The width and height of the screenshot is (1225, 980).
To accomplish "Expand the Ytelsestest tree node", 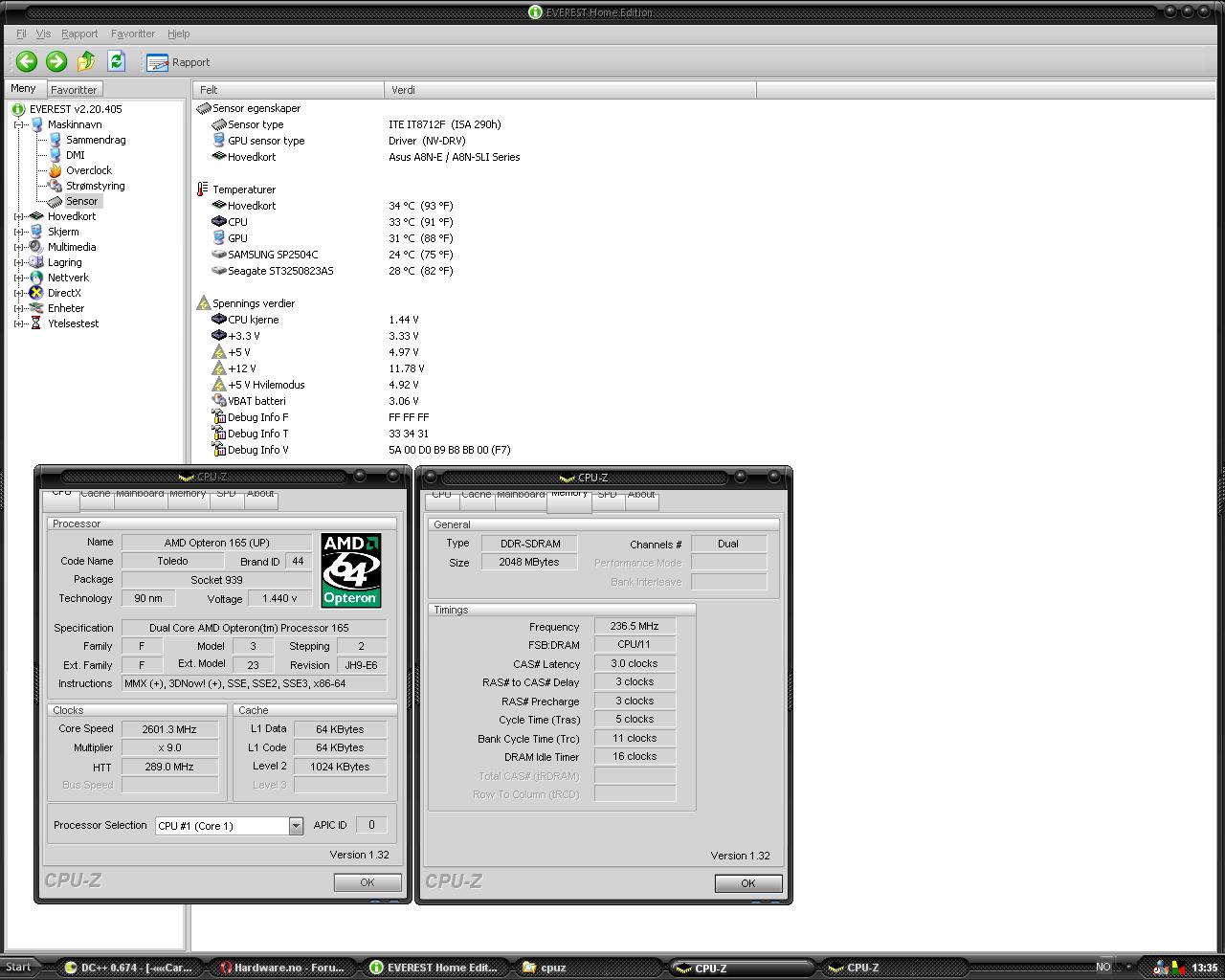I will click(18, 323).
